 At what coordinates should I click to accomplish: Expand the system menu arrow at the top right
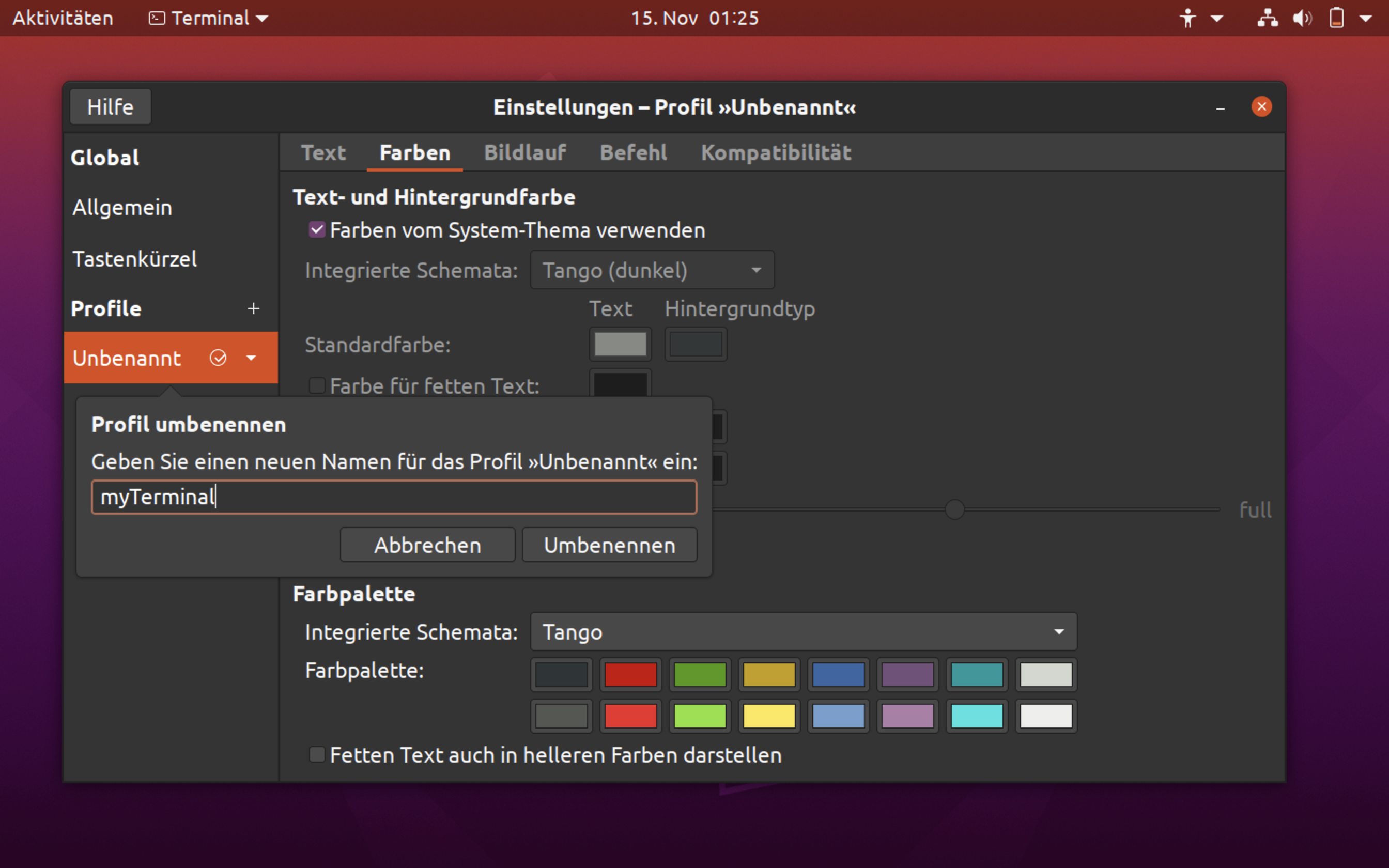(1366, 19)
